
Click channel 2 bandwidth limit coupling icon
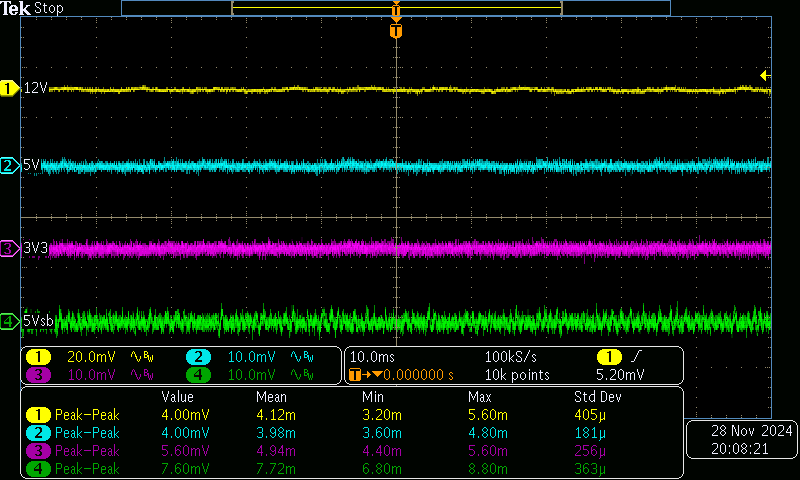tap(302, 357)
